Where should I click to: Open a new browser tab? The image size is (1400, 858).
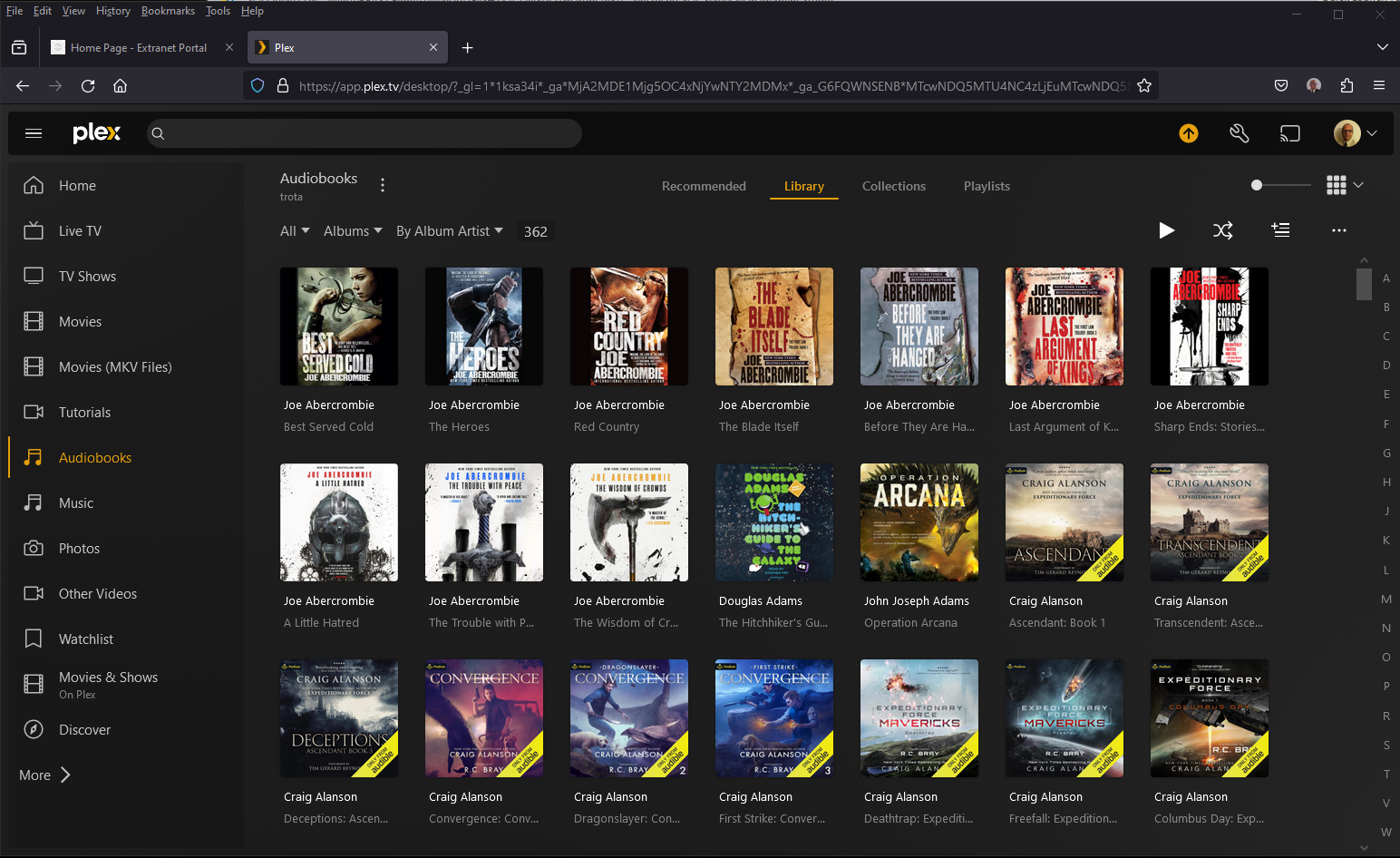[468, 48]
